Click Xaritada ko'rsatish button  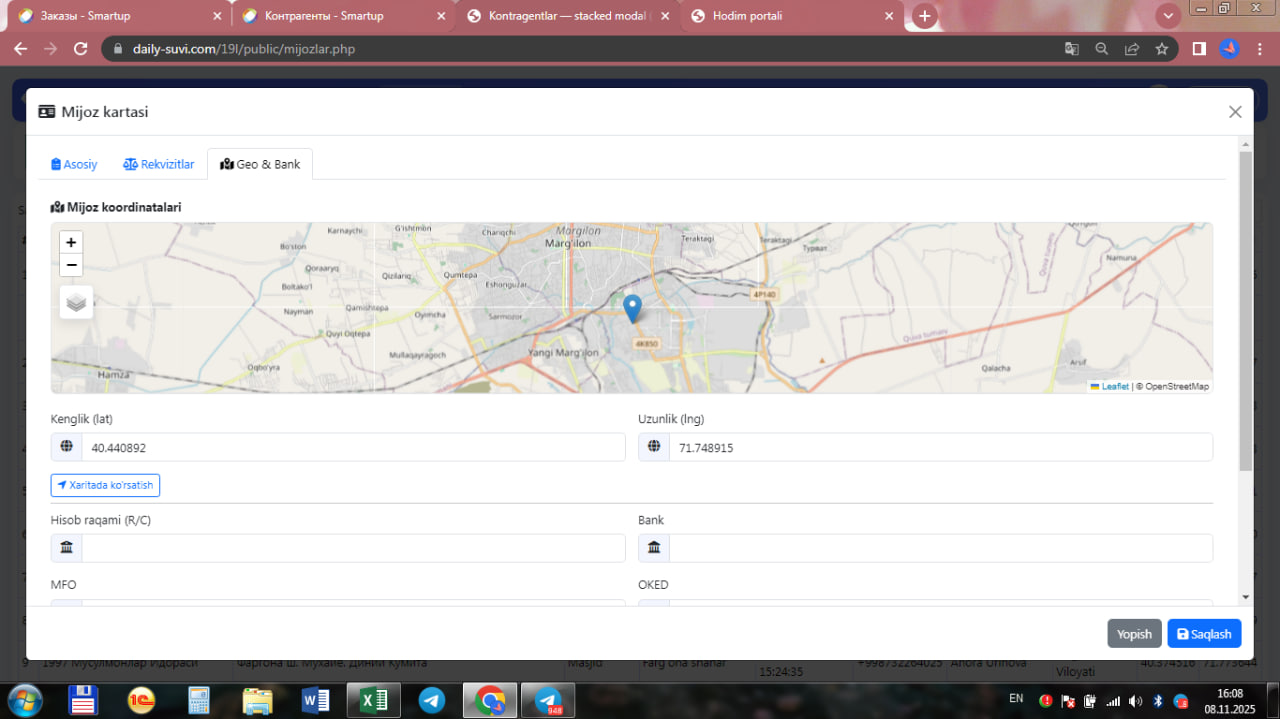[105, 485]
